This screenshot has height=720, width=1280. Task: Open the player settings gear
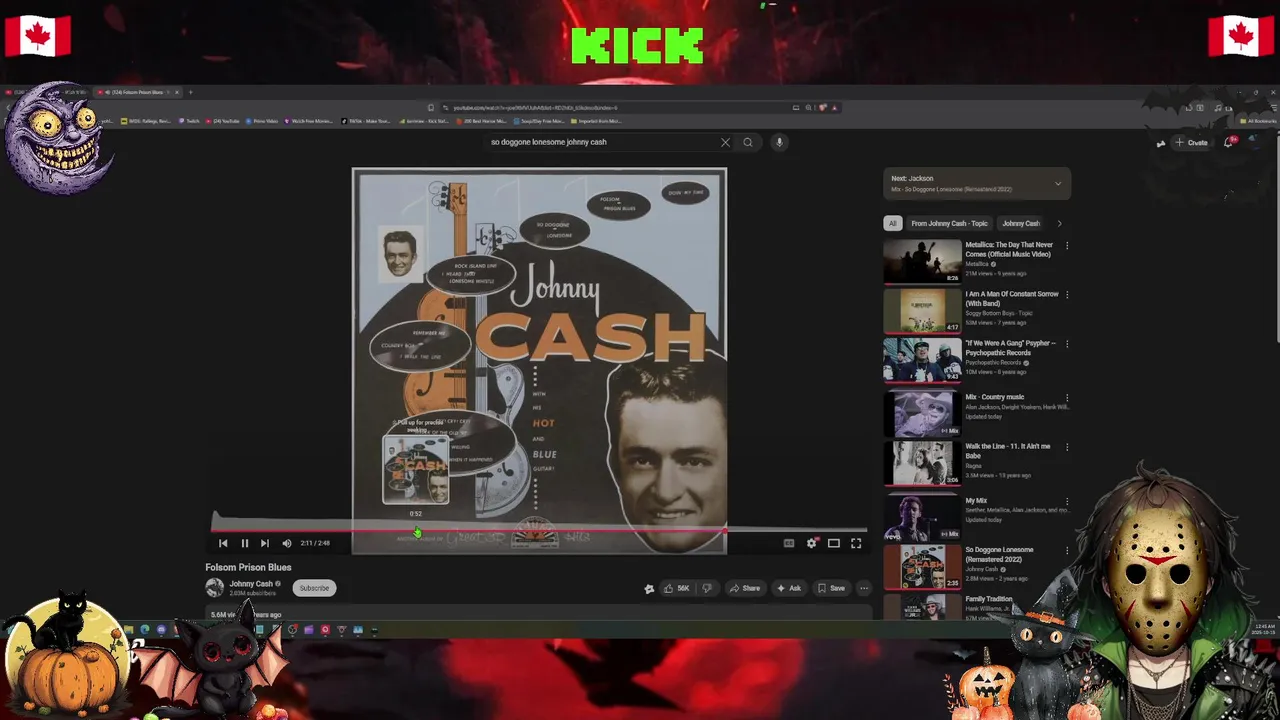811,543
